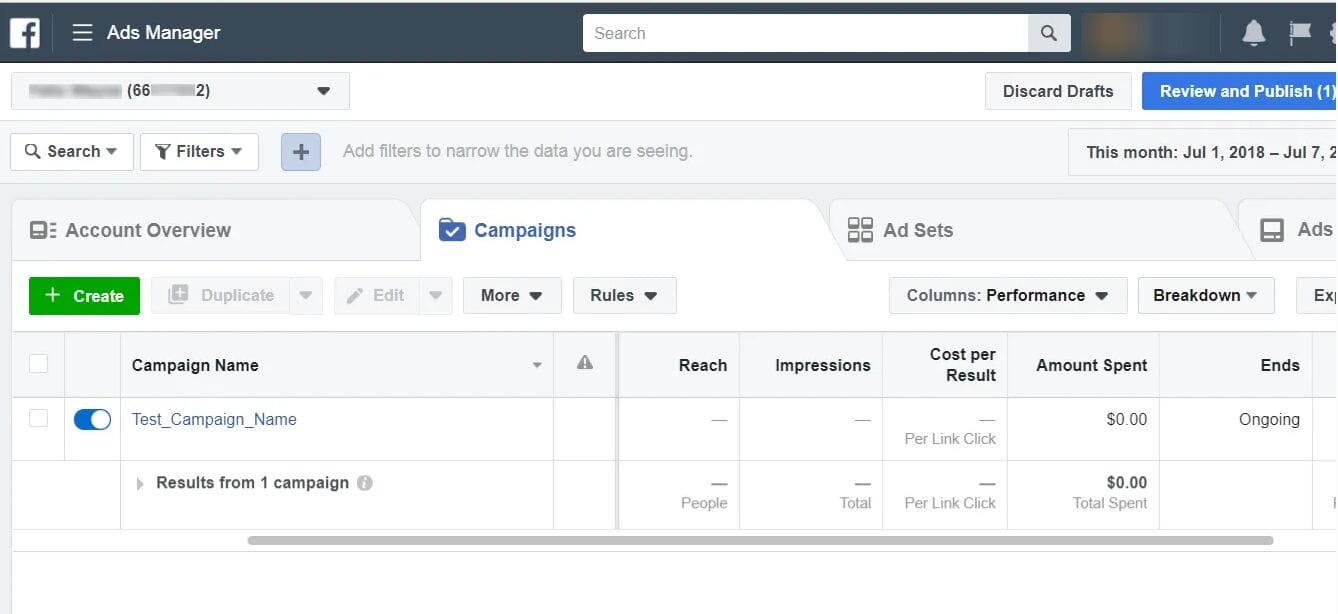Click the flag pages icon in header

(x=1299, y=33)
